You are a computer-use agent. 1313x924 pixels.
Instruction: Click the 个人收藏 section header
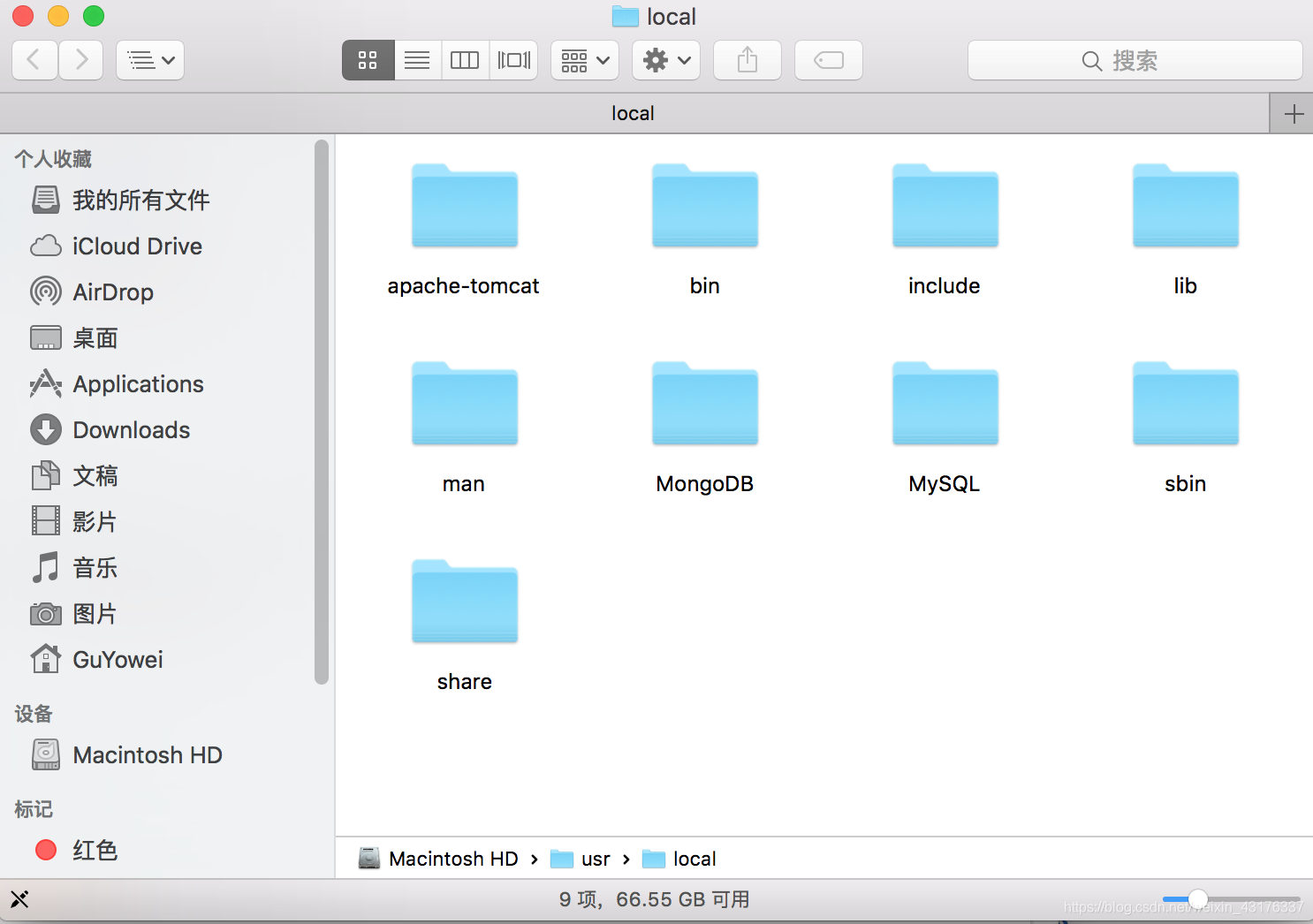pos(53,159)
